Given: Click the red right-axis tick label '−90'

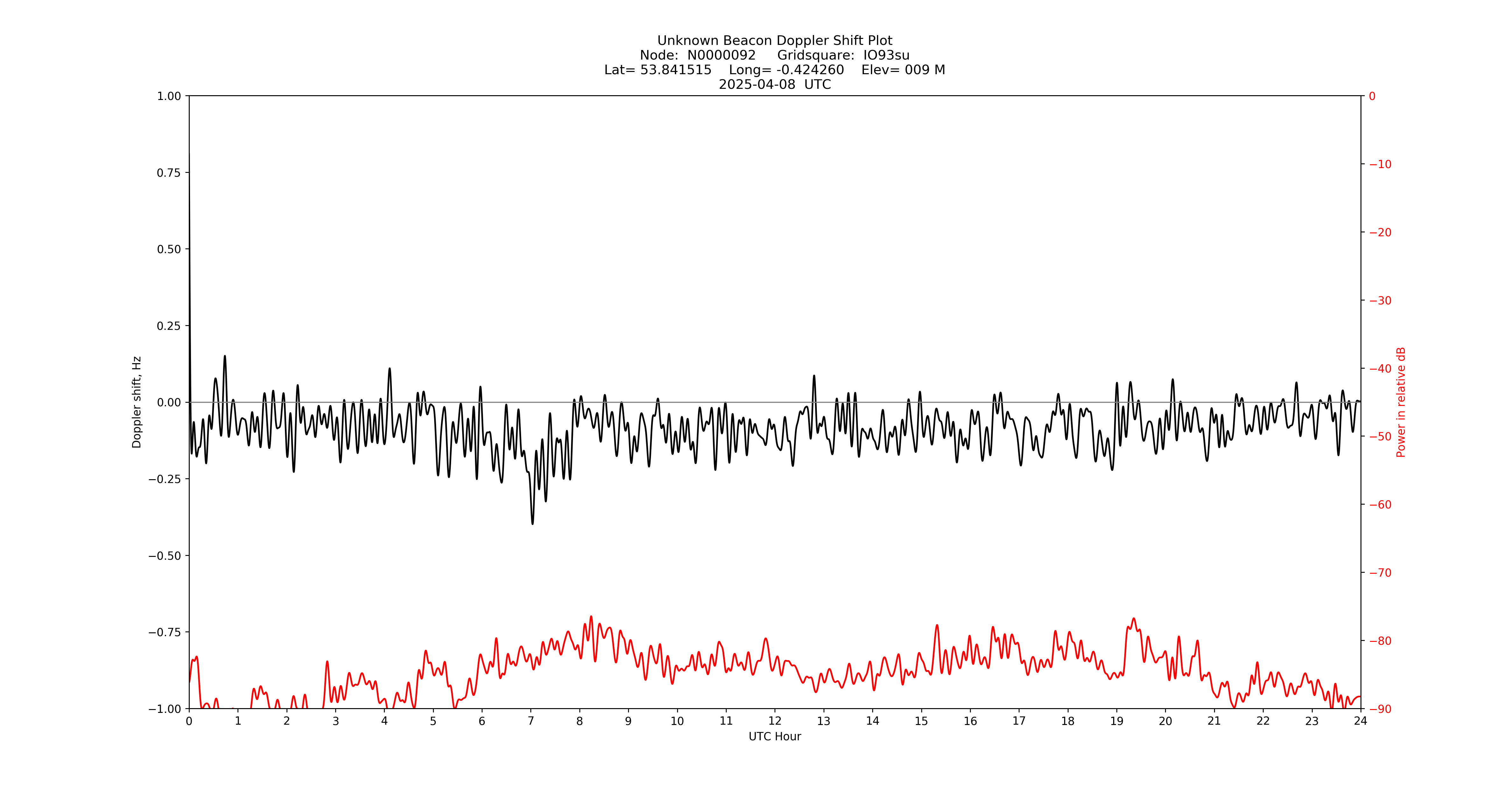Looking at the screenshot, I should [x=1380, y=709].
